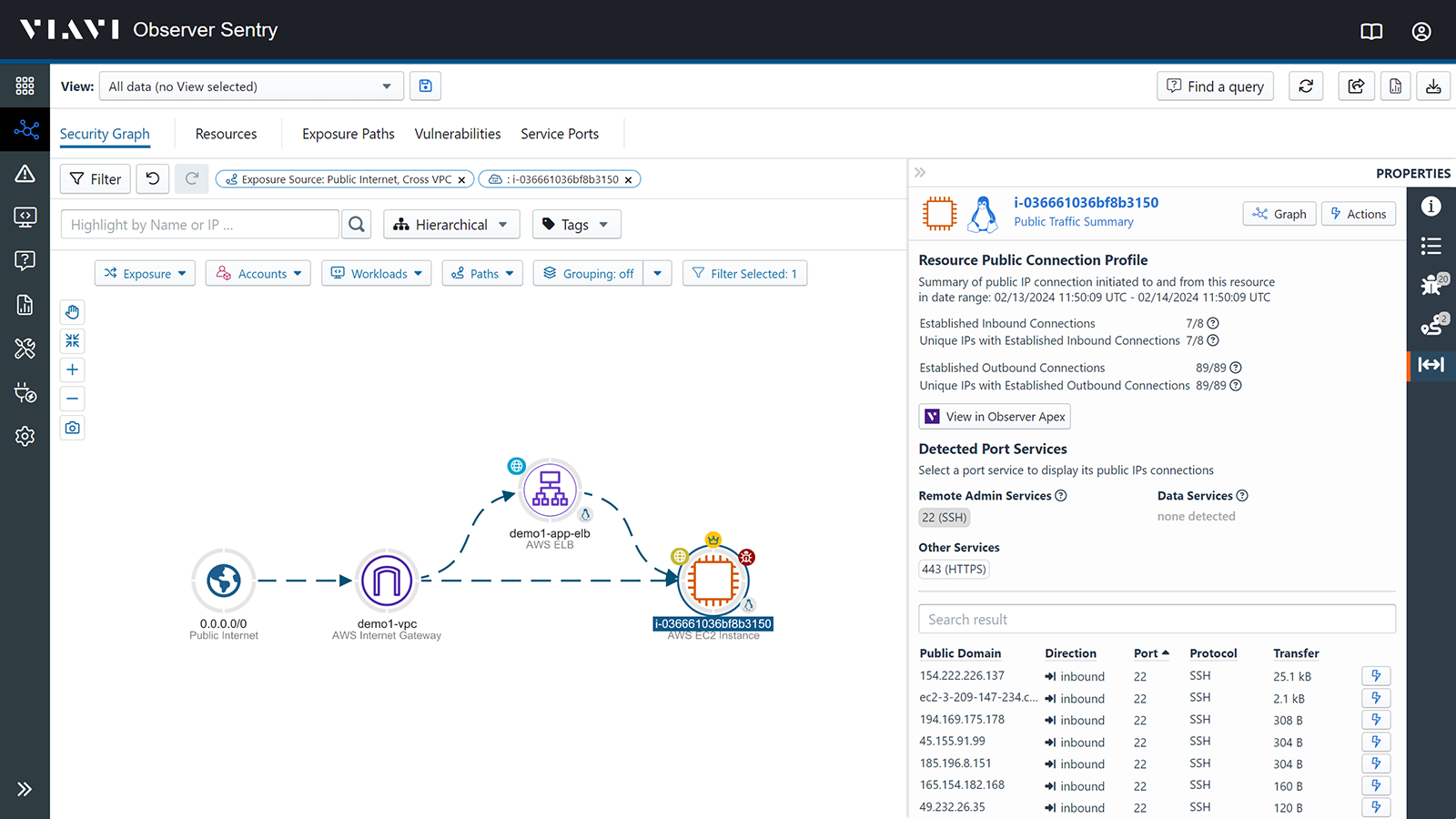This screenshot has height=819, width=1456.
Task: Fit graph to screen
Action: click(72, 340)
